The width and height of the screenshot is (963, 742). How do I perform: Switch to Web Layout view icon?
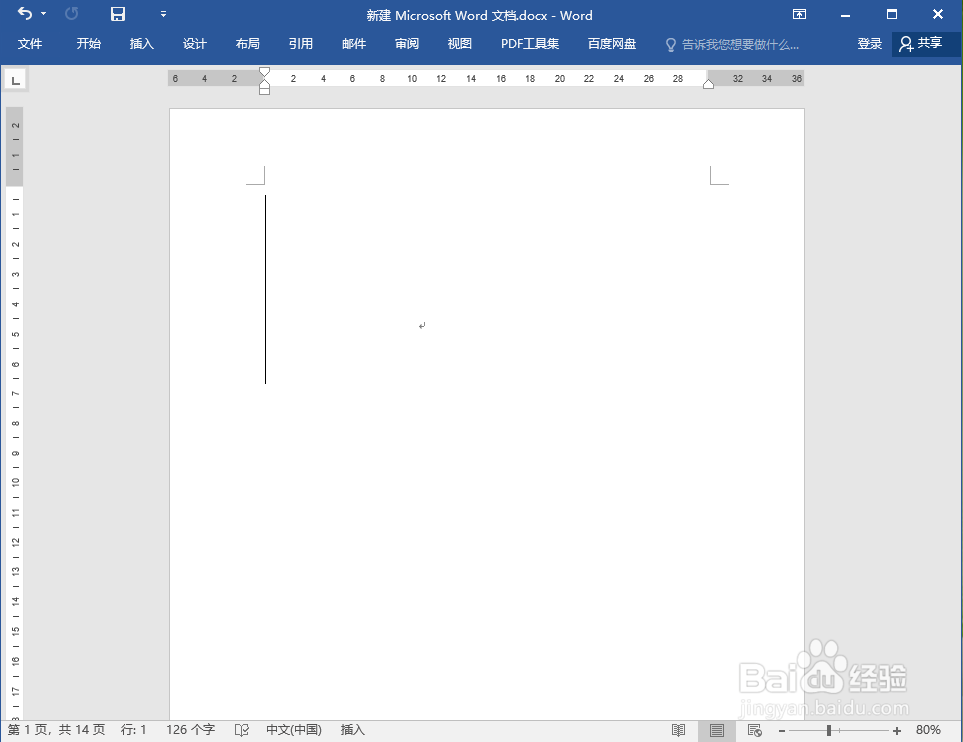pyautogui.click(x=754, y=730)
